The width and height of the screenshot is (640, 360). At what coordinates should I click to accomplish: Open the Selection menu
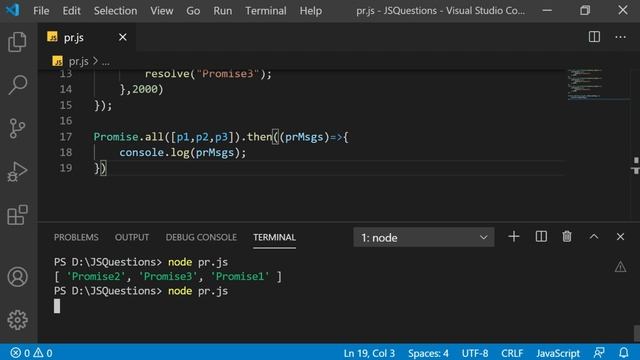point(116,11)
